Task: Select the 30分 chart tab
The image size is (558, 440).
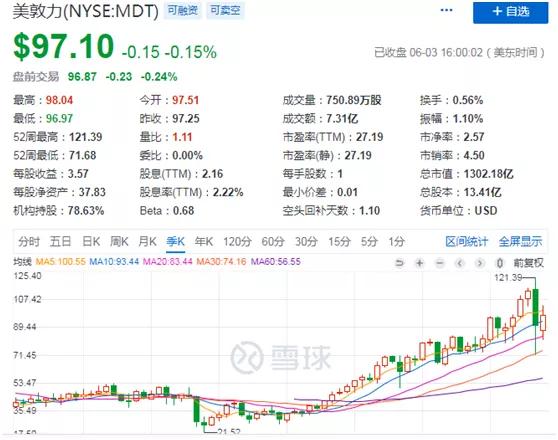Action: 306,242
